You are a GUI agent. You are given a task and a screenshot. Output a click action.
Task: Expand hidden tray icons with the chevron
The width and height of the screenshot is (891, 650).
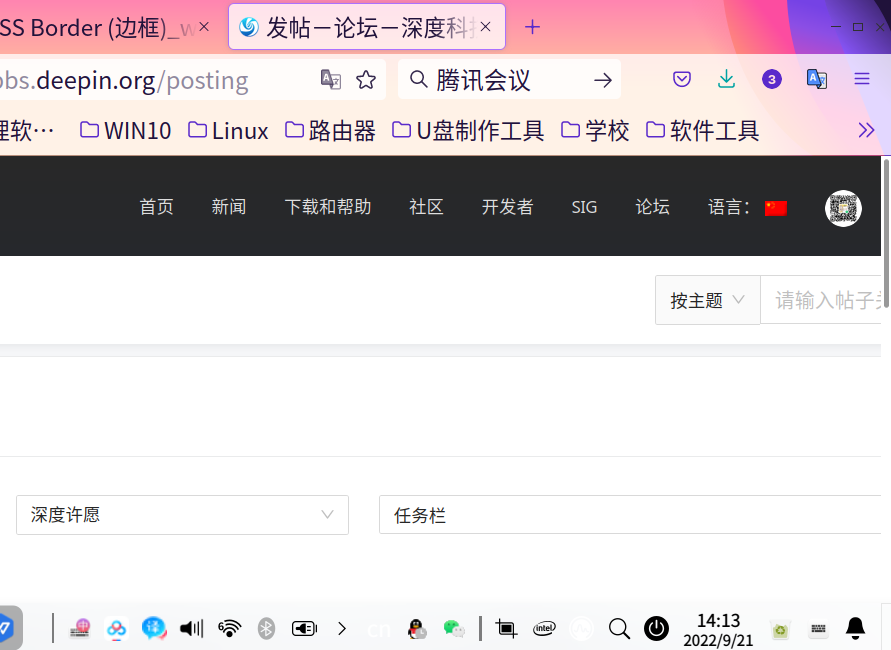(342, 629)
